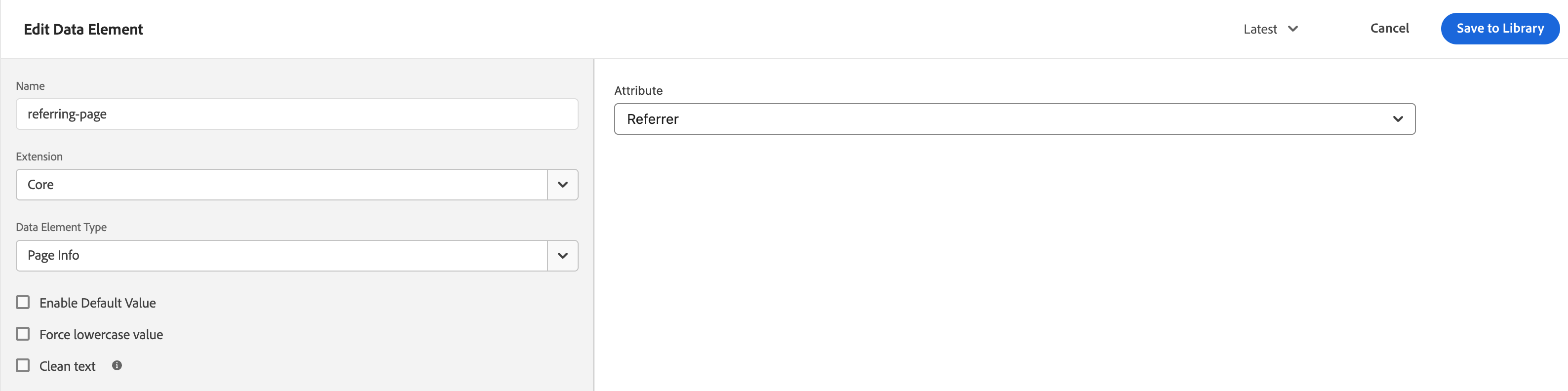Click the Clean text info icon

[117, 365]
